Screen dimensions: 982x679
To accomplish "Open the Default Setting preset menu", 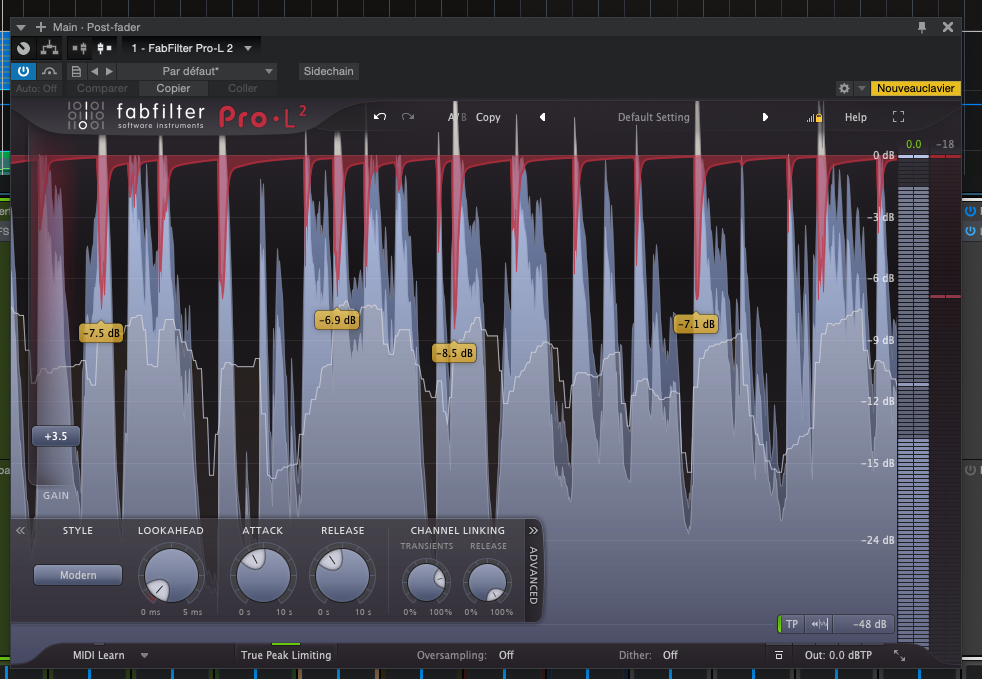I will pyautogui.click(x=653, y=117).
